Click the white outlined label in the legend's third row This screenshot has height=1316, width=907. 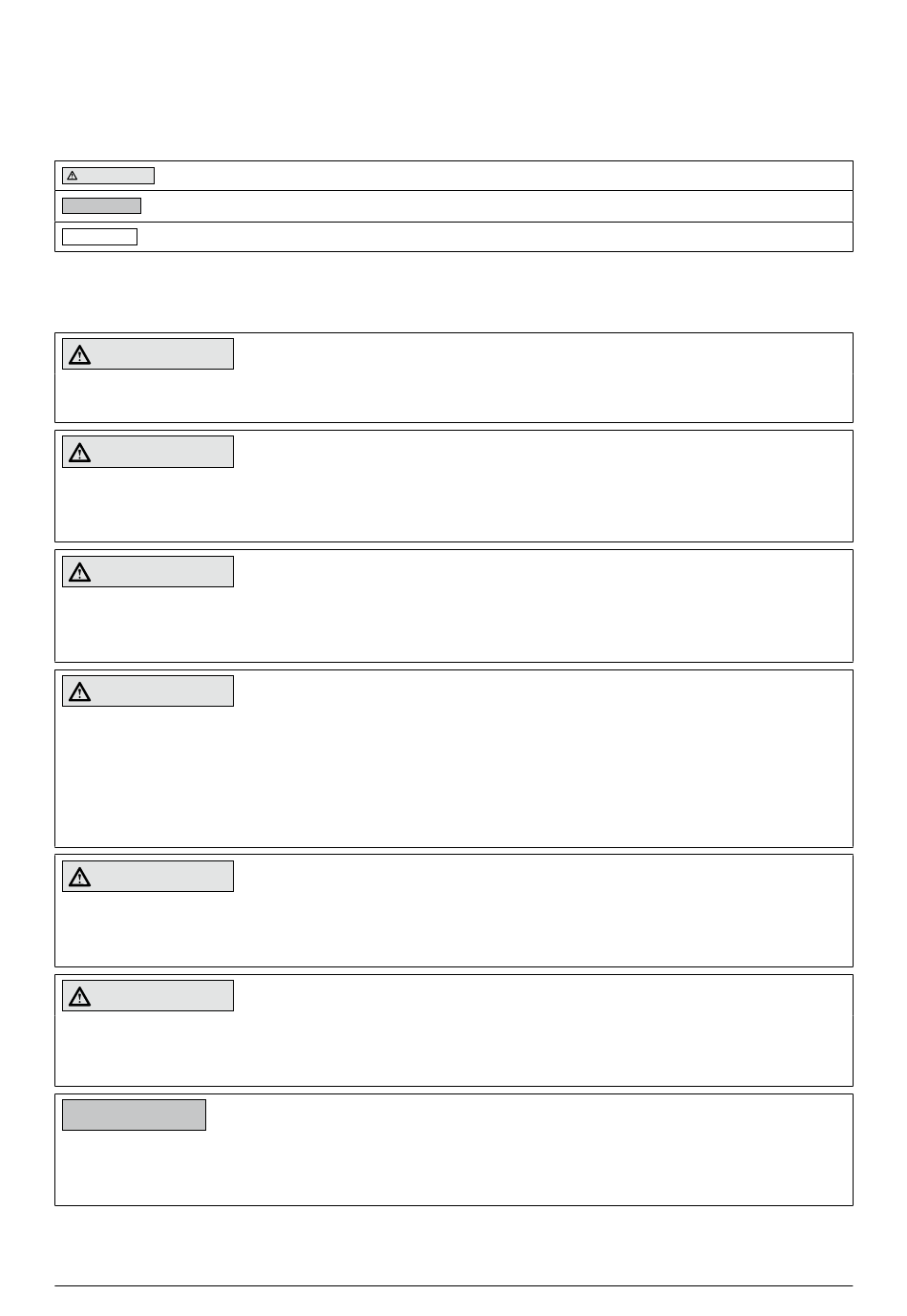99,237
